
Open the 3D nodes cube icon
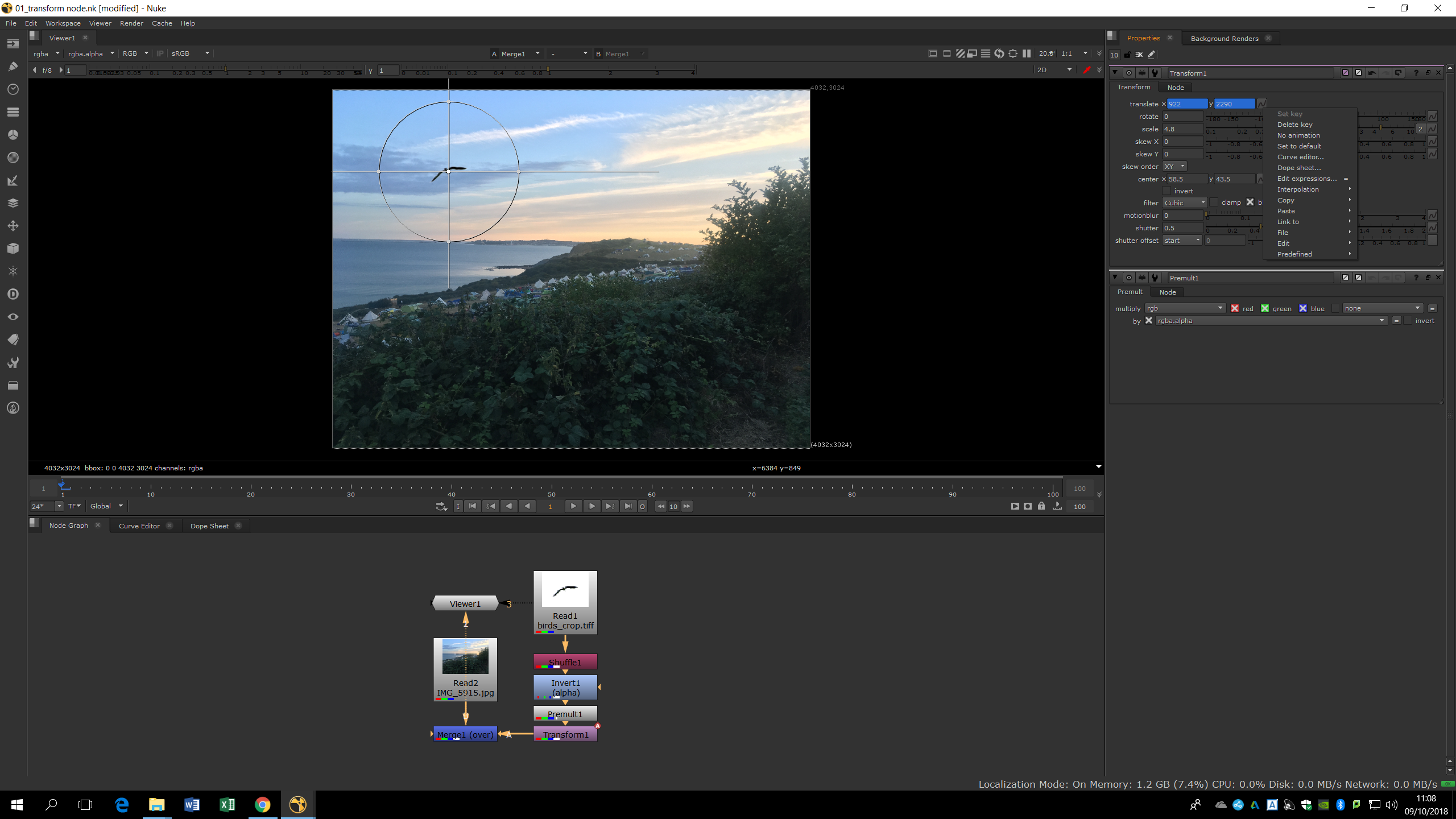coord(13,249)
